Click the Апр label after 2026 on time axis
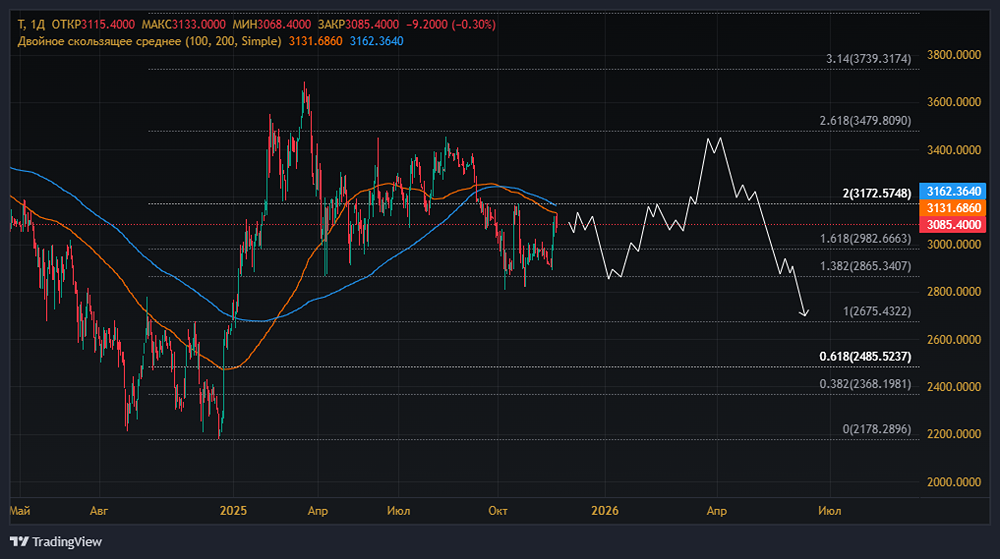Viewport: 1000px width, 559px height. (717, 511)
